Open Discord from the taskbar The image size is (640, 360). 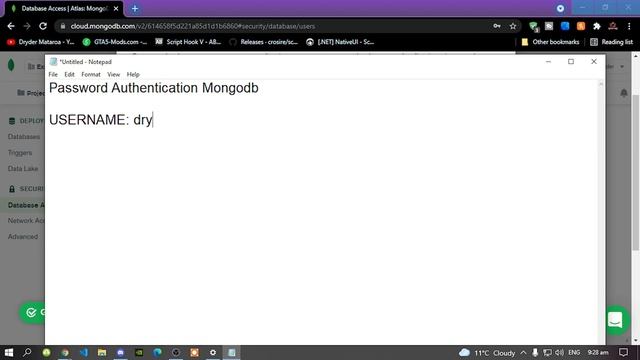pyautogui.click(x=120, y=353)
